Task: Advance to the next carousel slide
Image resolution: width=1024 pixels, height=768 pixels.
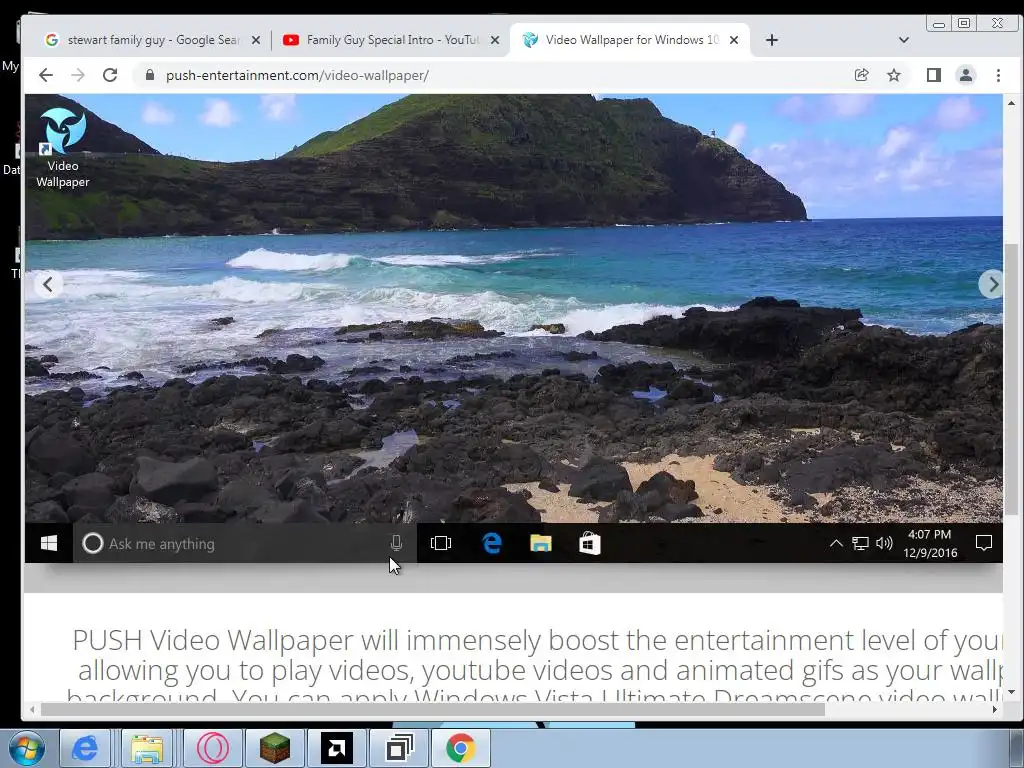Action: pos(992,285)
